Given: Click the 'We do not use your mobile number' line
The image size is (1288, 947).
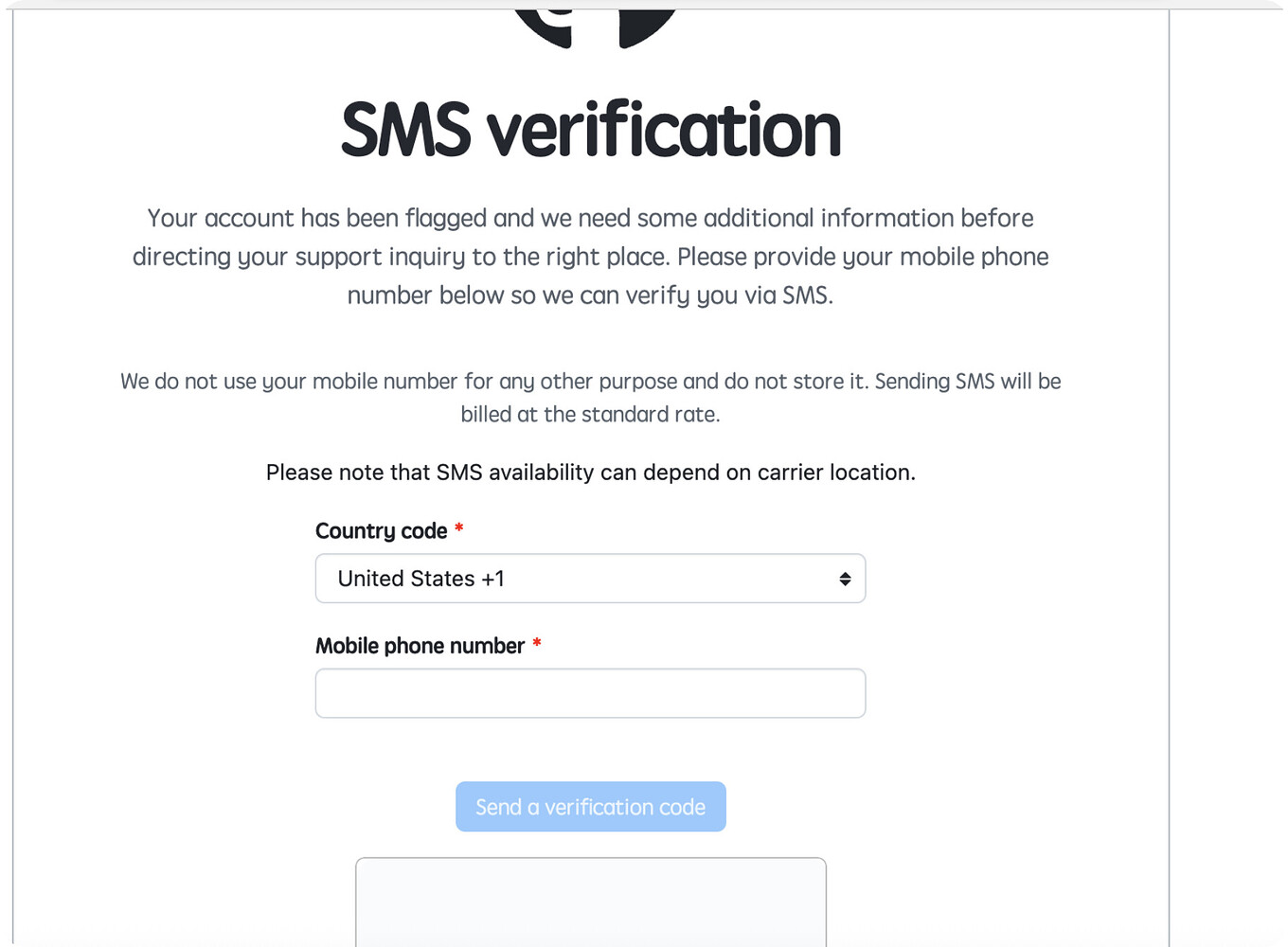Looking at the screenshot, I should coord(590,382).
